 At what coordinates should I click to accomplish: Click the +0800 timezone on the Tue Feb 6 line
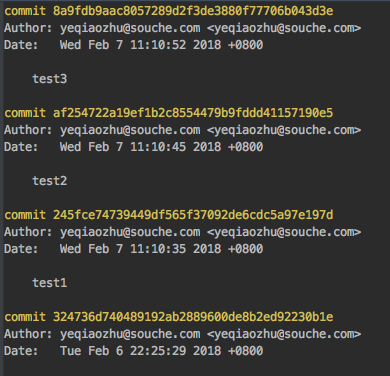[x=246, y=351]
